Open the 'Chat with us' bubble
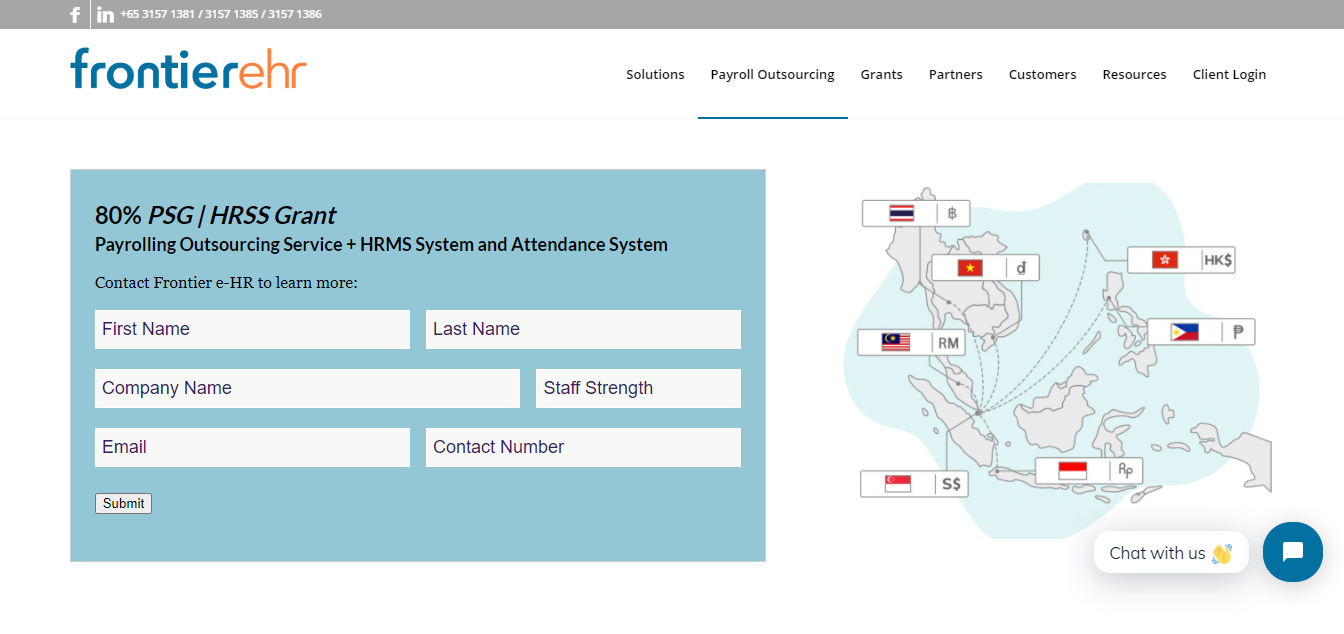Viewport: 1344px width, 634px height. point(1171,552)
